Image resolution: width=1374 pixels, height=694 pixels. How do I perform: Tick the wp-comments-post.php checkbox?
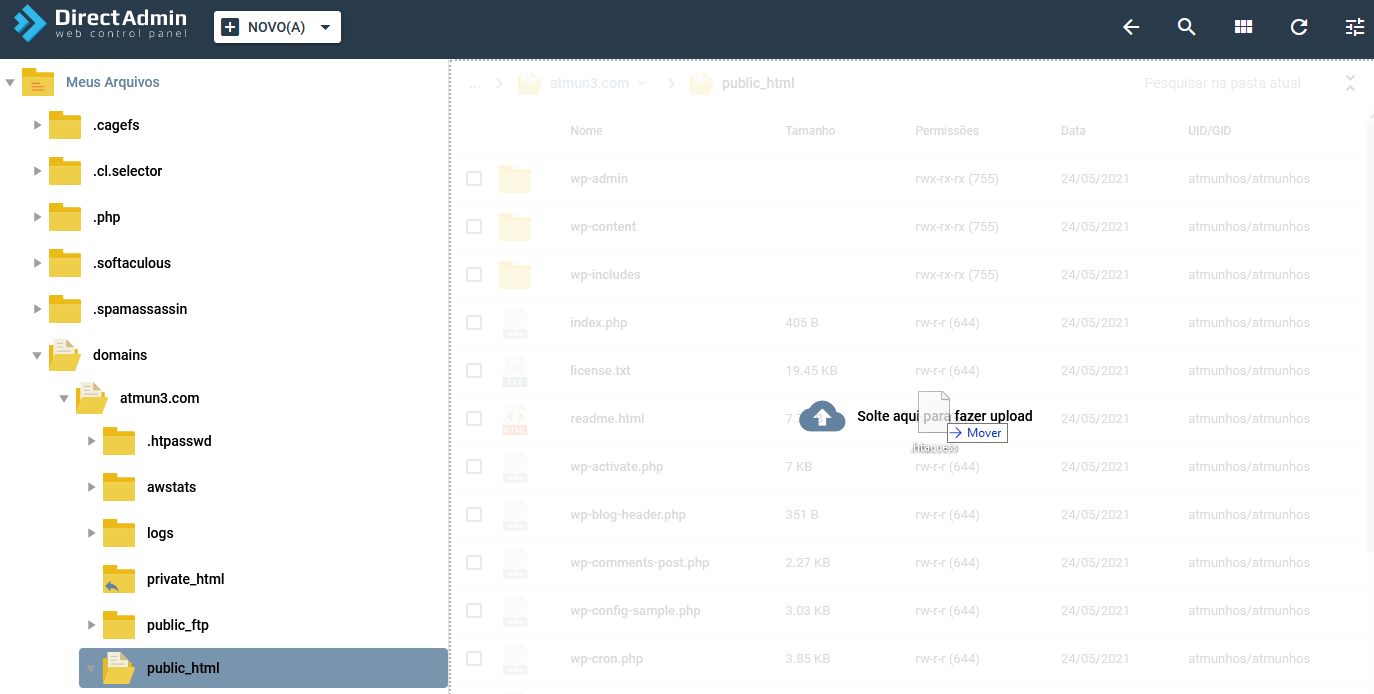[474, 562]
